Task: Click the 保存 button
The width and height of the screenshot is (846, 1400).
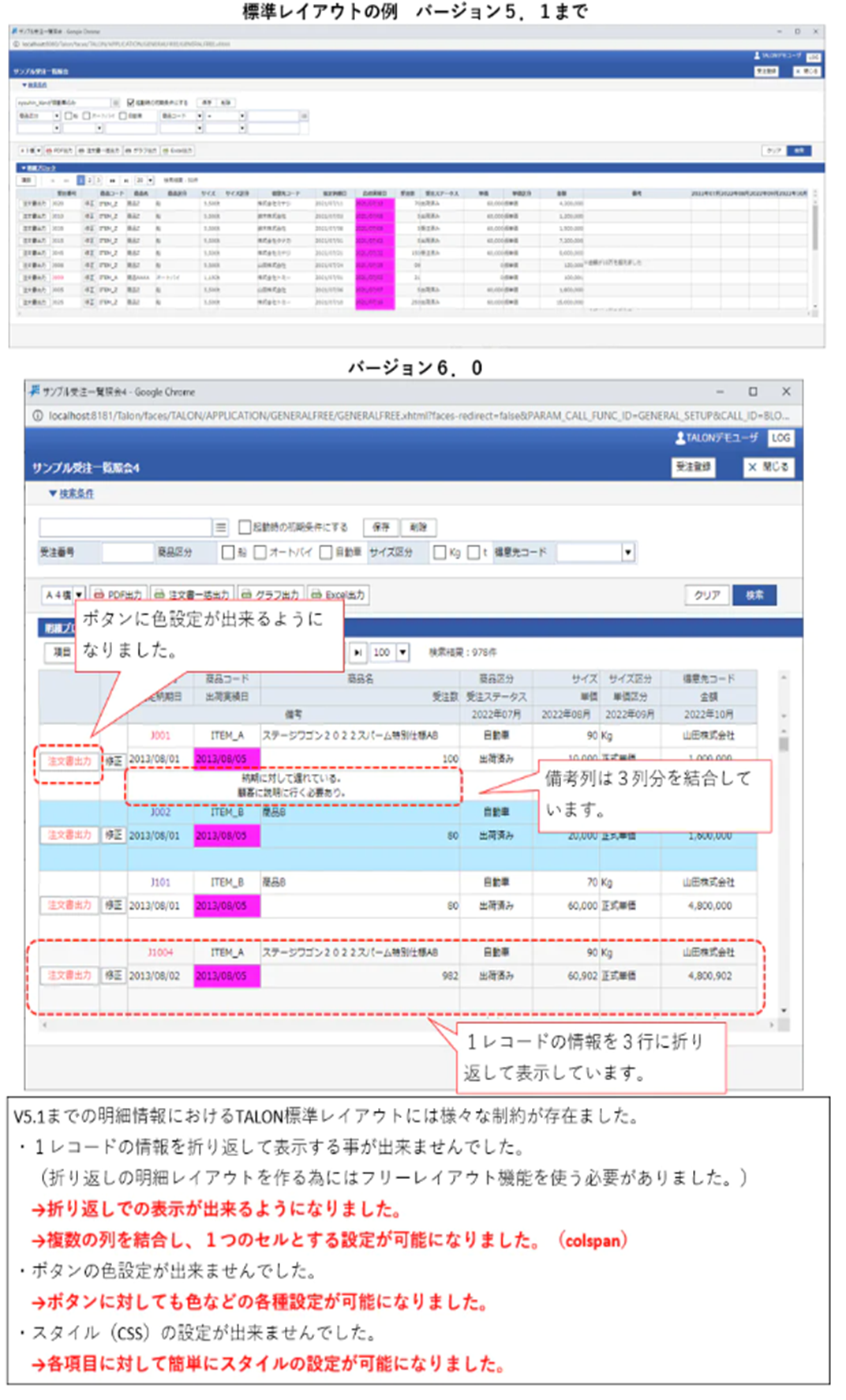Action: [x=380, y=527]
